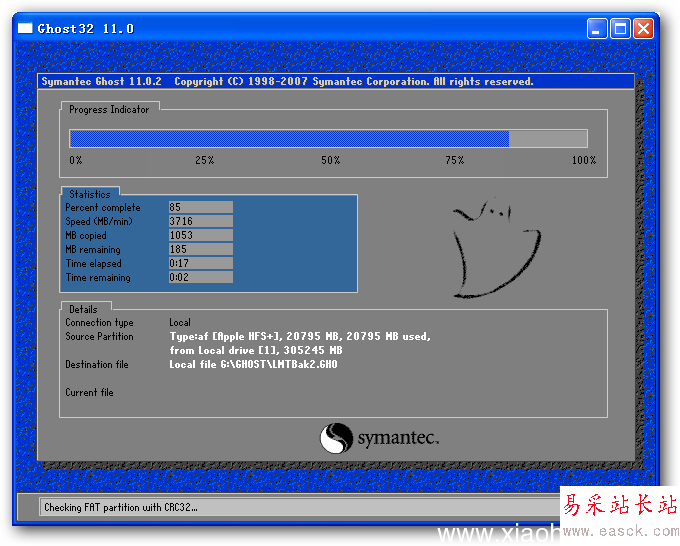The image size is (680, 546).
Task: Click the status bar 'Checking FAT partition' message
Action: [121, 507]
